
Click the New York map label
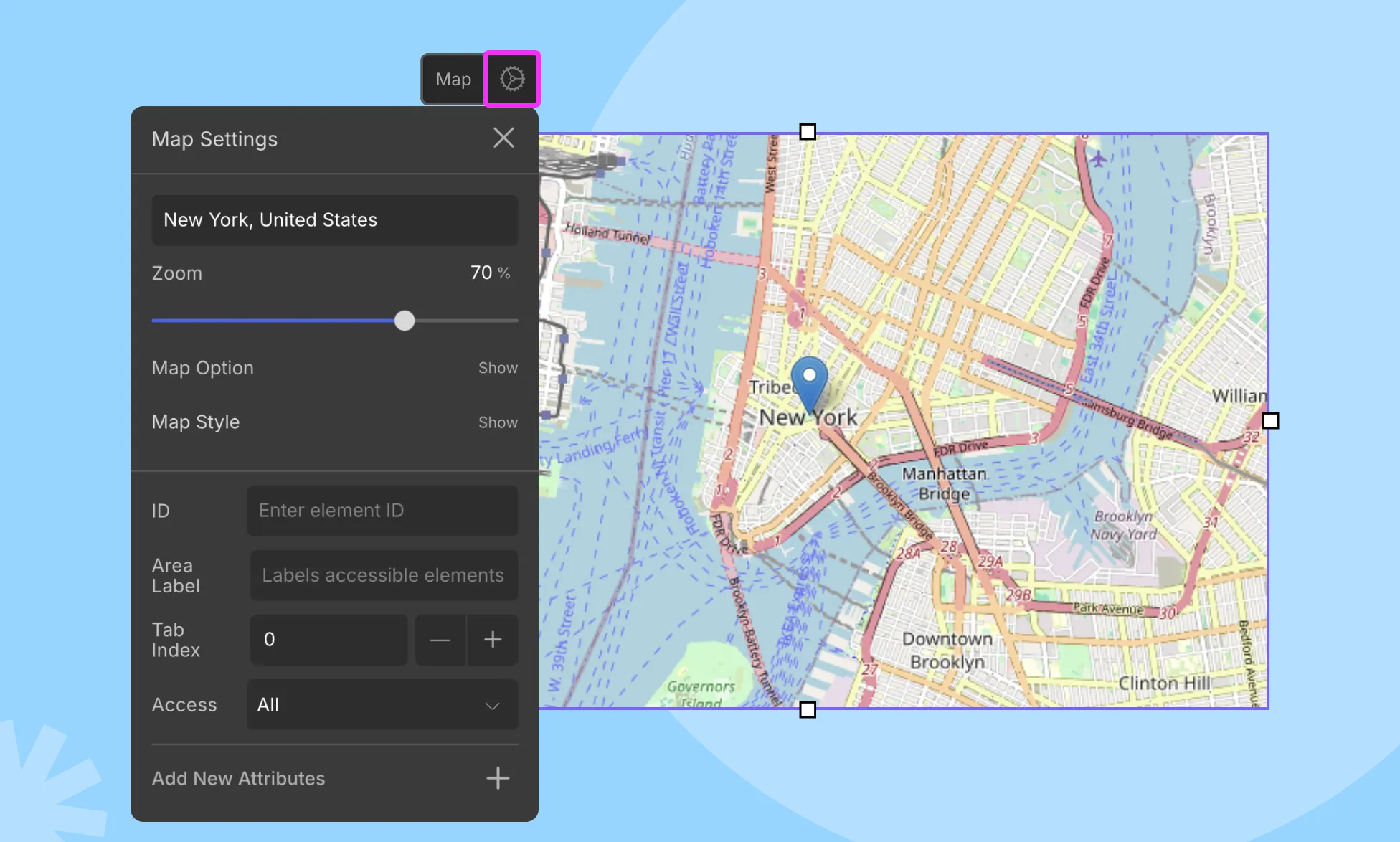[808, 417]
